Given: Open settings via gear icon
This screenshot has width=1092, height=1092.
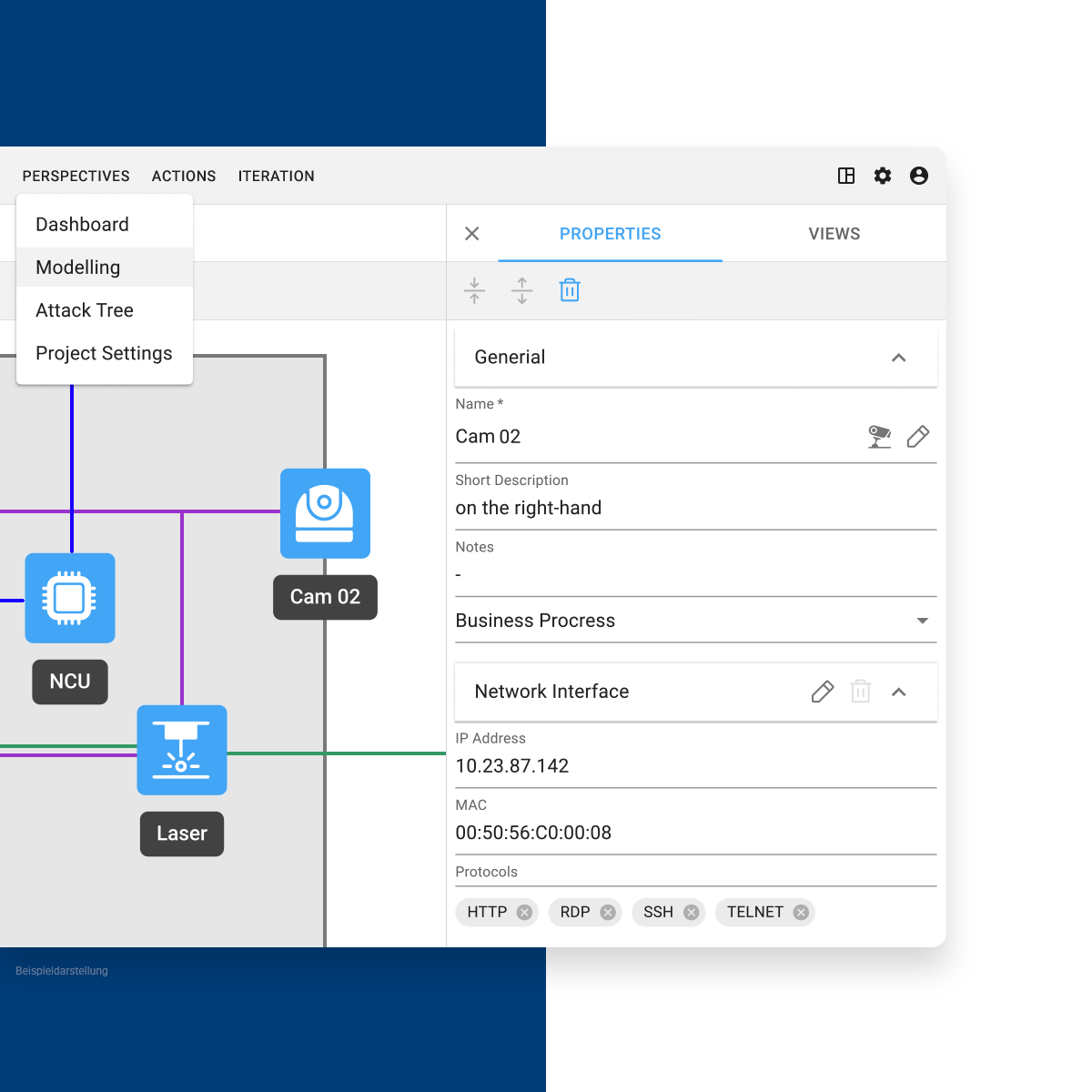Looking at the screenshot, I should coord(883,176).
